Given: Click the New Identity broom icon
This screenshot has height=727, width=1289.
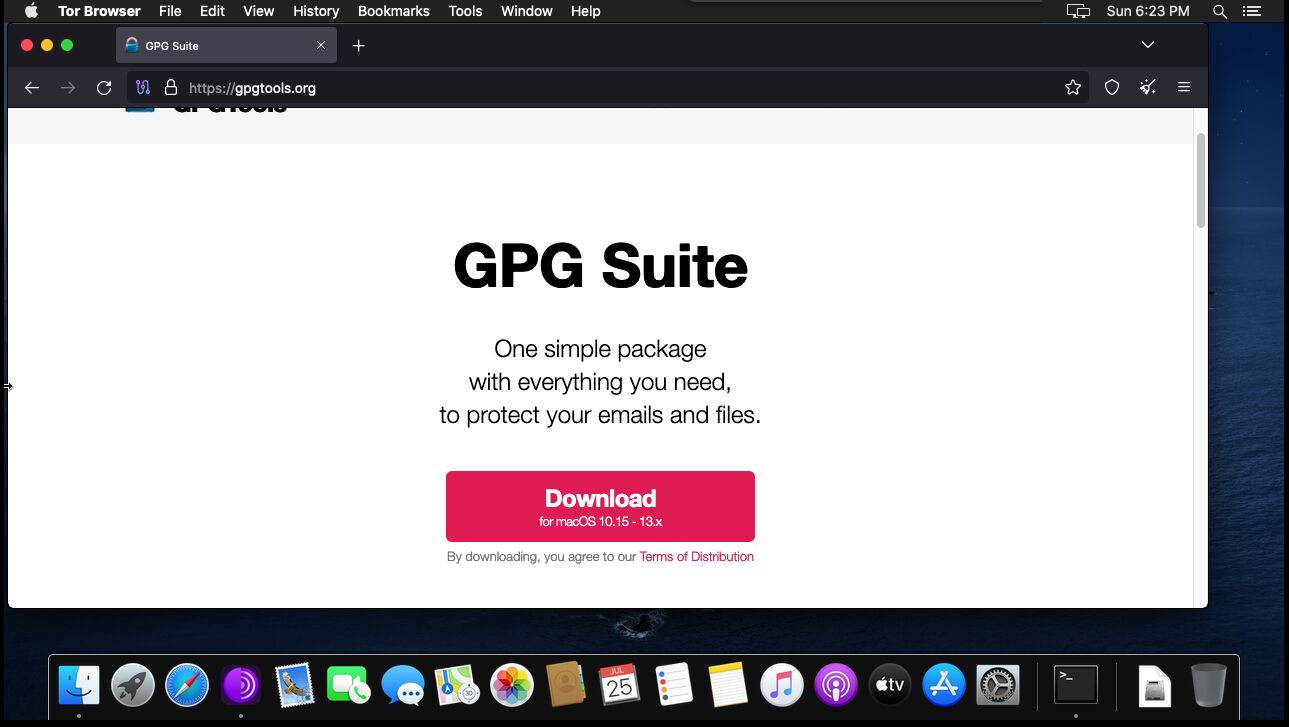Looking at the screenshot, I should 1148,88.
